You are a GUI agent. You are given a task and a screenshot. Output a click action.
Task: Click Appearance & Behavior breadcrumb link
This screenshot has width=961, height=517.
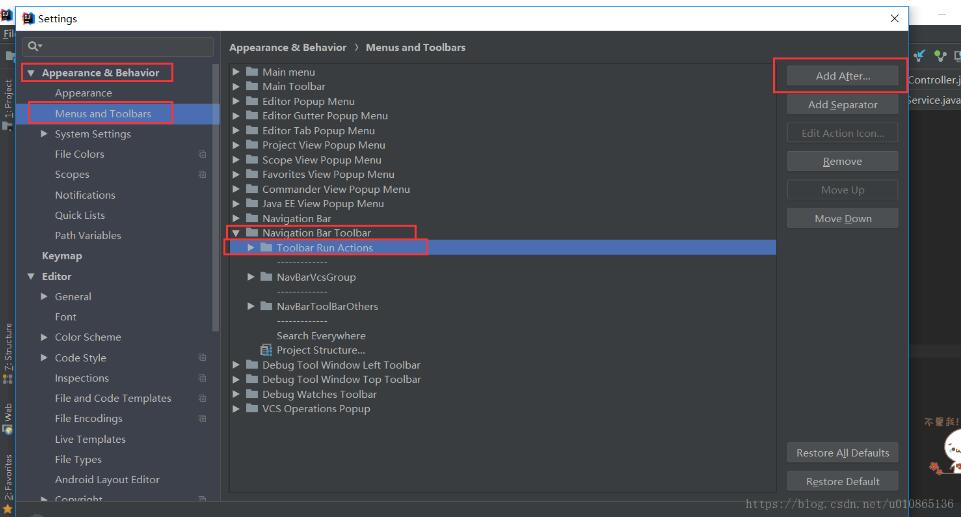pos(287,47)
